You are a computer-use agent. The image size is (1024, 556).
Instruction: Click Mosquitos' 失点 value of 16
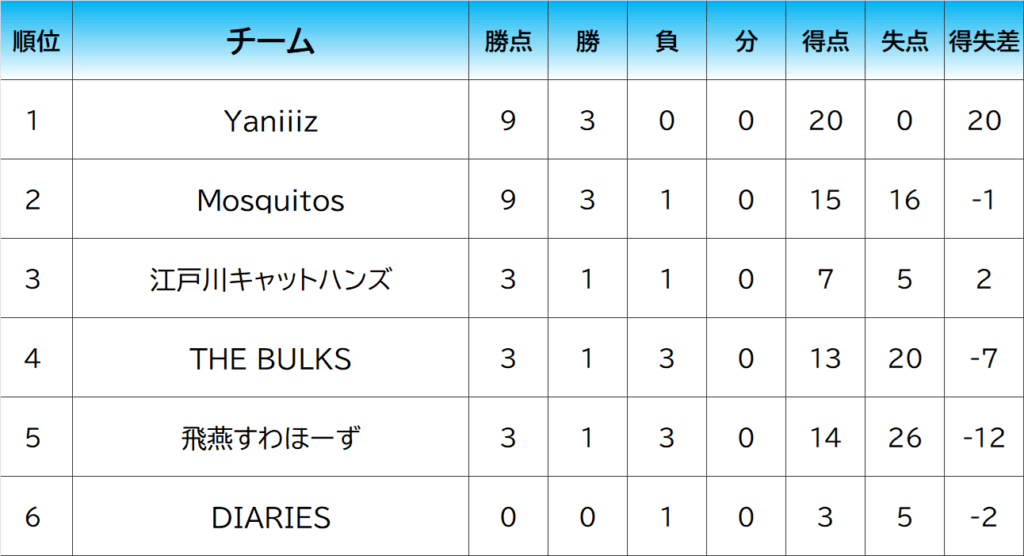(904, 200)
